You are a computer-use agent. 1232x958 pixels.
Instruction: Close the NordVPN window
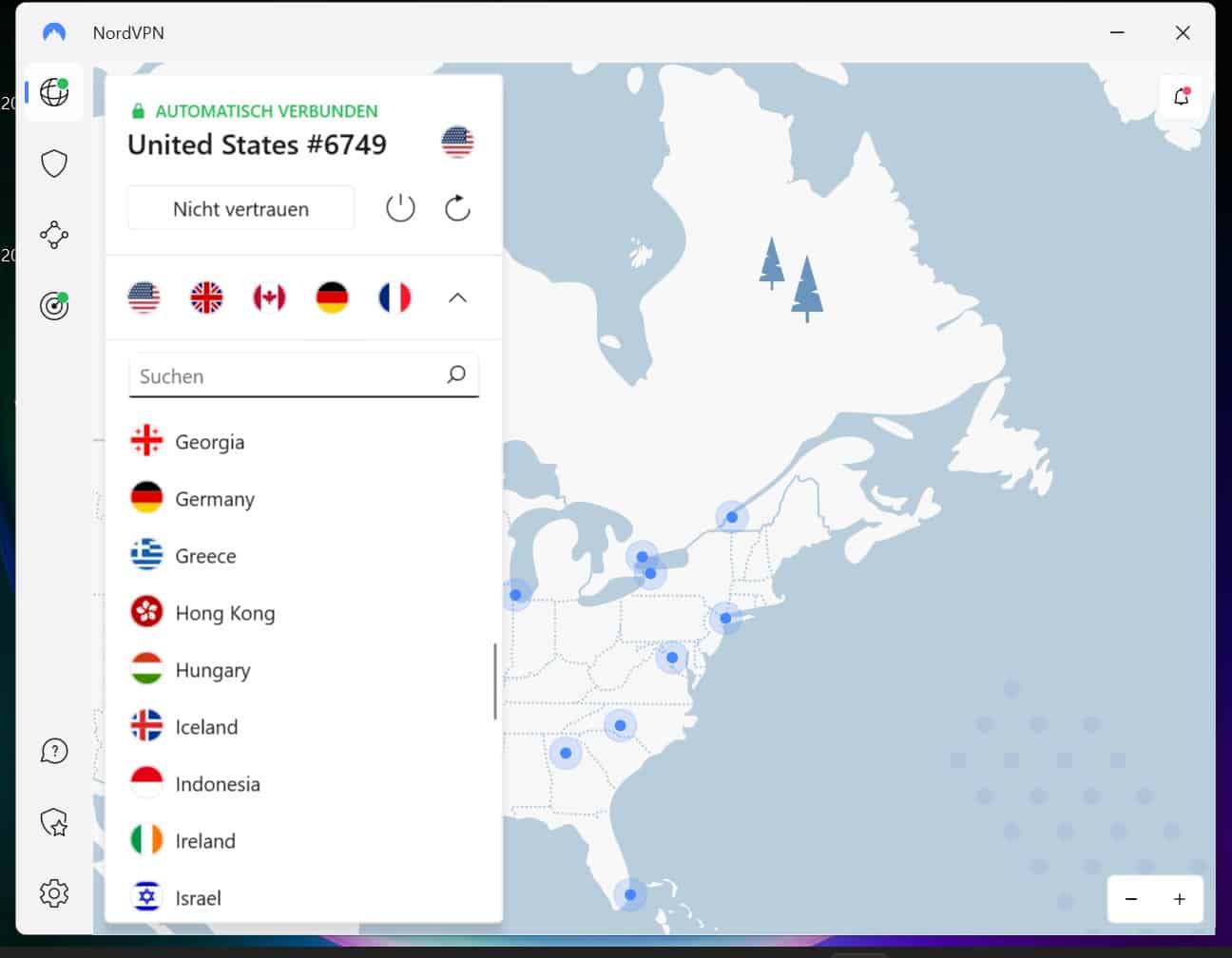coord(1183,32)
